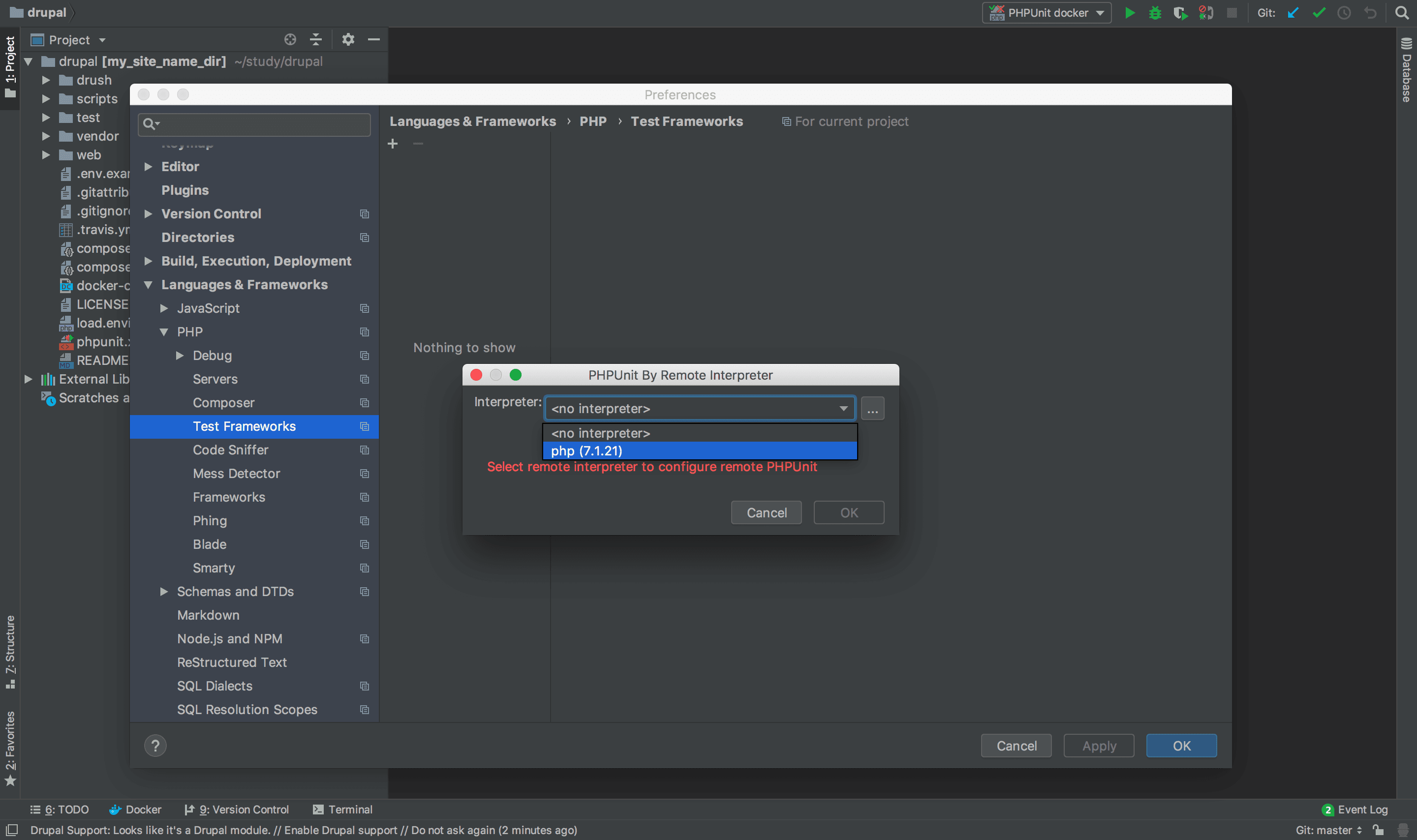Click Apply in Preferences

[x=1099, y=746]
